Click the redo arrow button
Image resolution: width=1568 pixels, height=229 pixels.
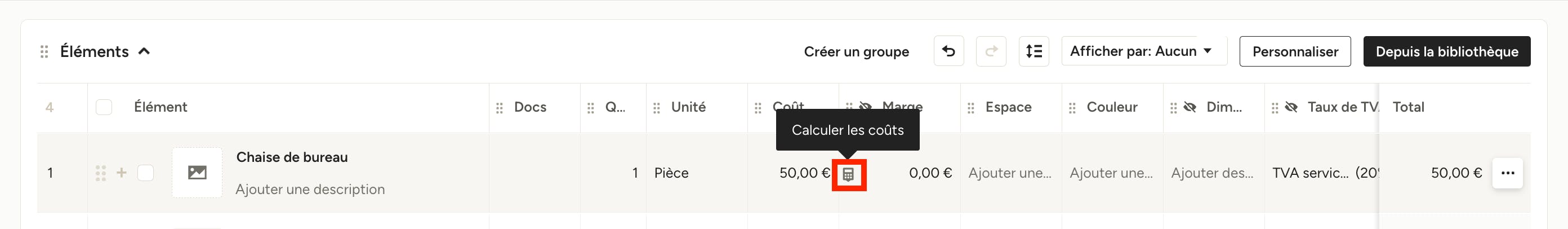[x=991, y=51]
